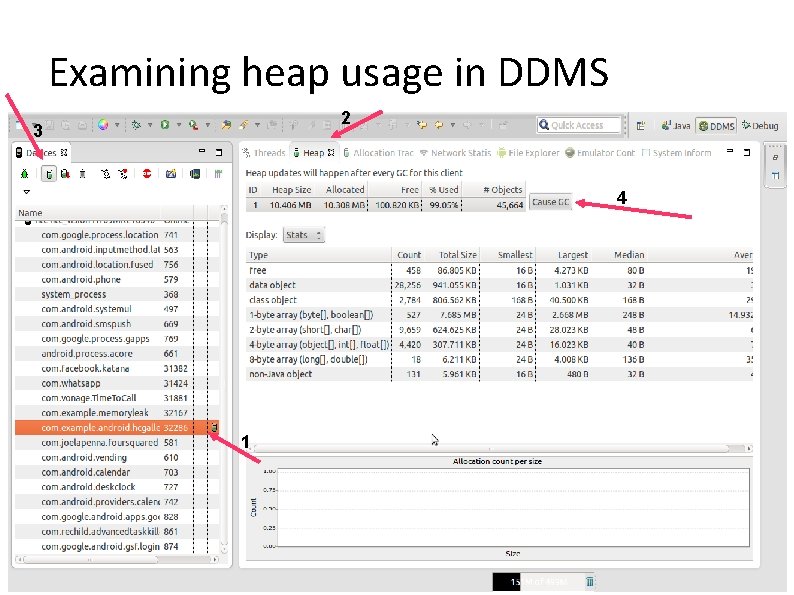This screenshot has height=595, width=794.
Task: Close the Devices tab with its X icon
Action: tap(64, 152)
